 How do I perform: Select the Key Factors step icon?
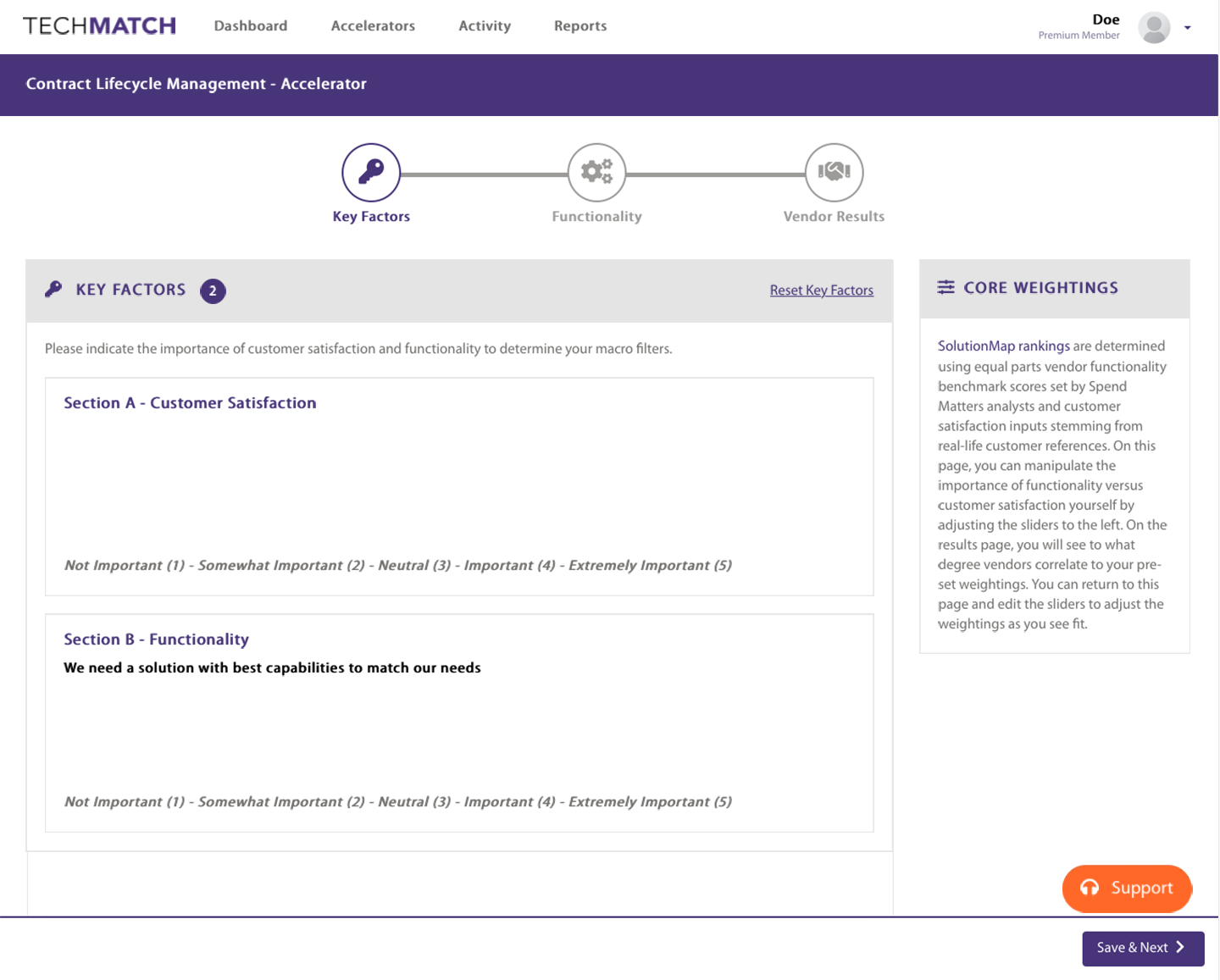pos(371,172)
